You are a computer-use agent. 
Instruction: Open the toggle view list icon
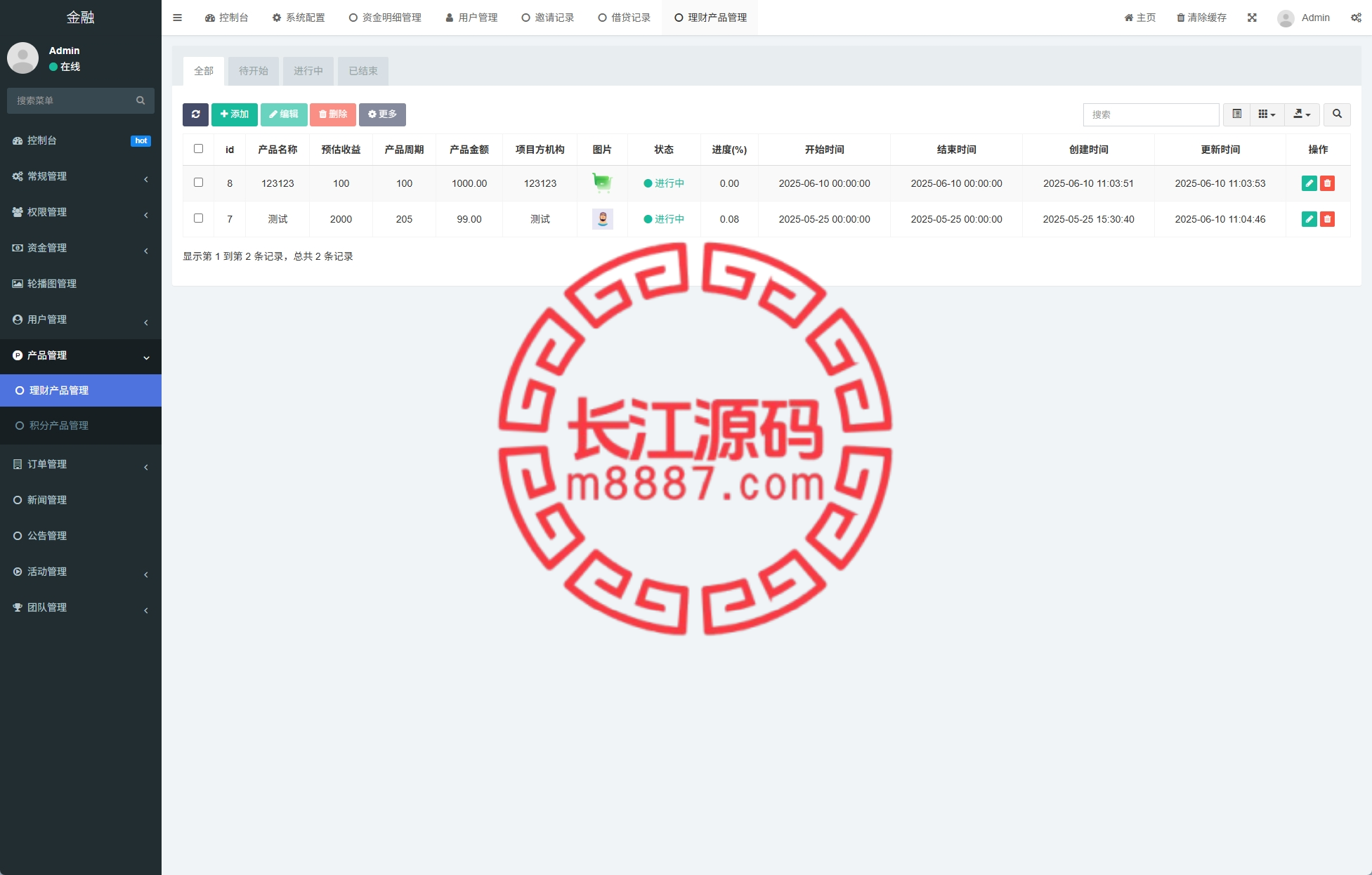click(1236, 114)
